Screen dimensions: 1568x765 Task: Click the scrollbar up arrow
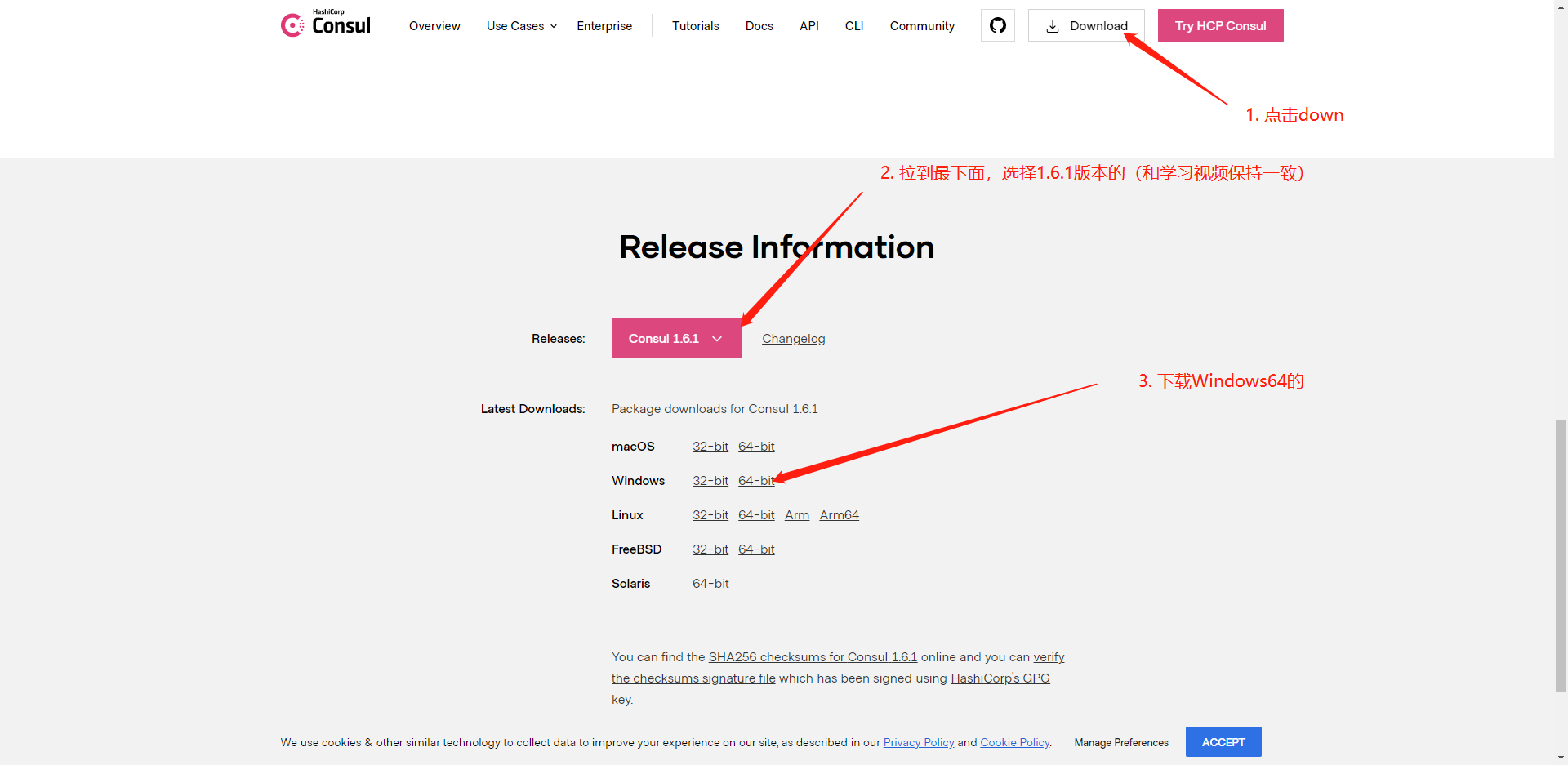pyautogui.click(x=1561, y=7)
